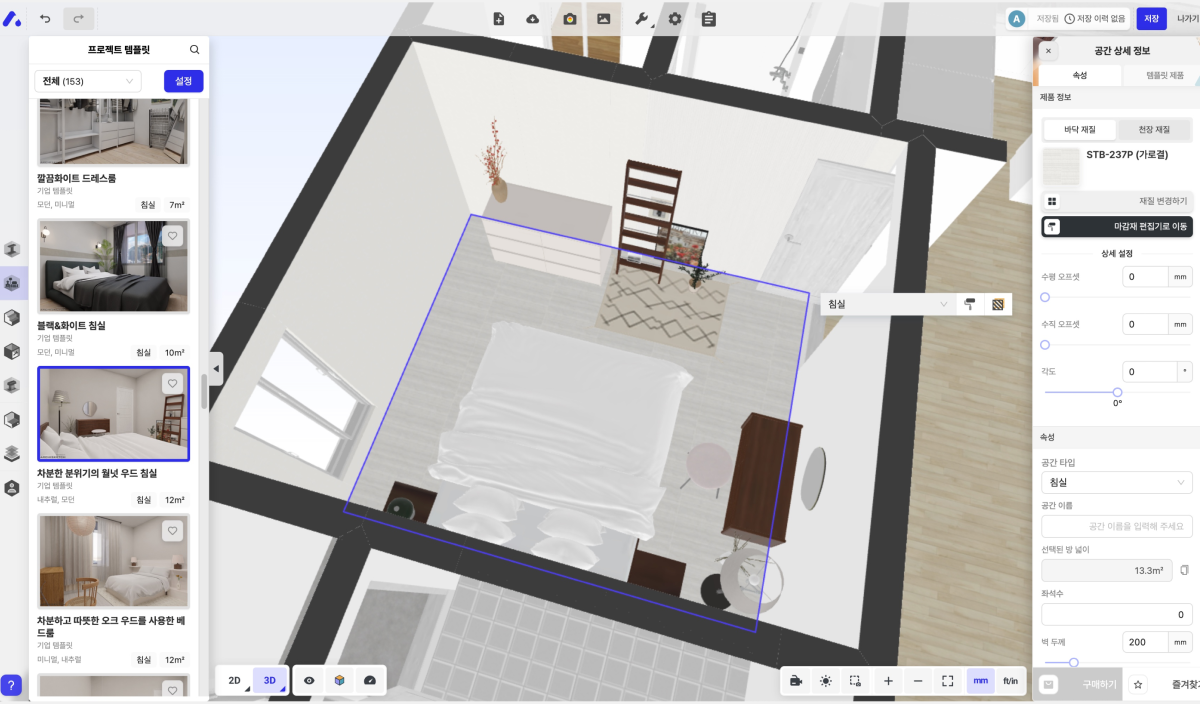
Task: Open the 수평 오프셋 mm unit selector
Action: (1181, 277)
